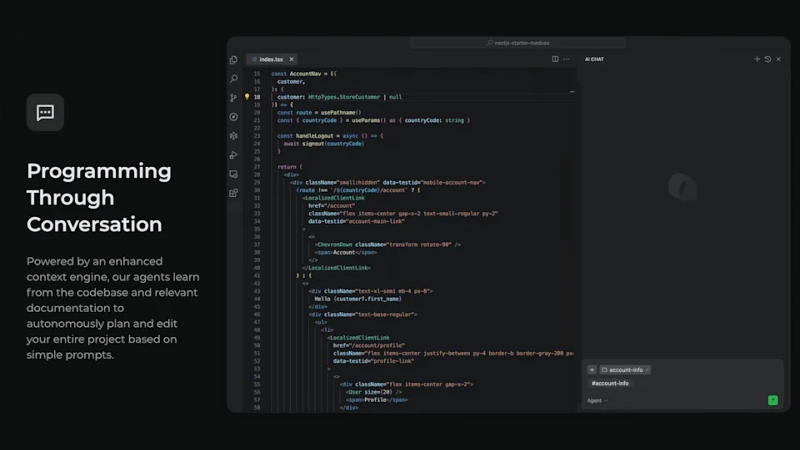Open the Explorer icon in activity bar

pos(233,60)
